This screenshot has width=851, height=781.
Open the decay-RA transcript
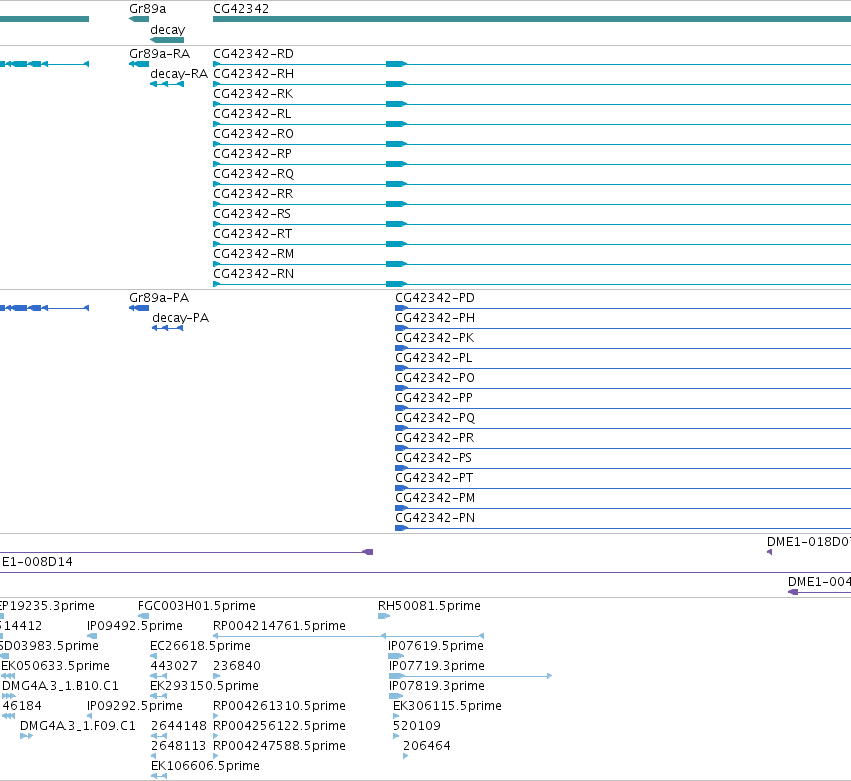click(179, 74)
